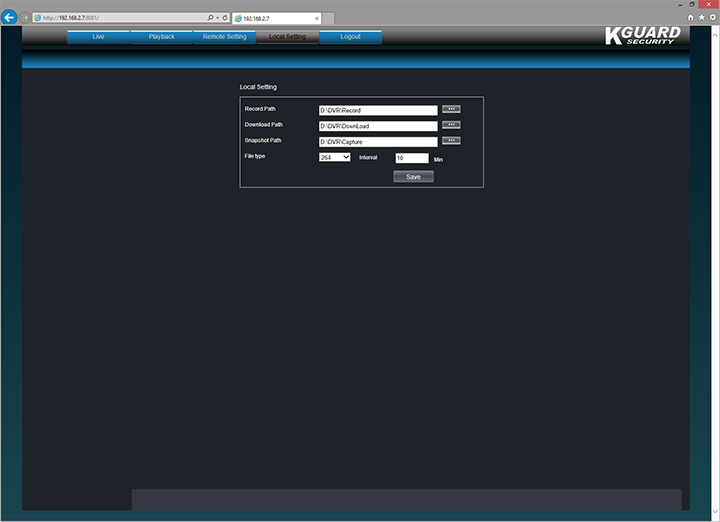Screen dimensions: 720x522
Task: Click the refresh icon in address bar
Action: [x=224, y=18]
